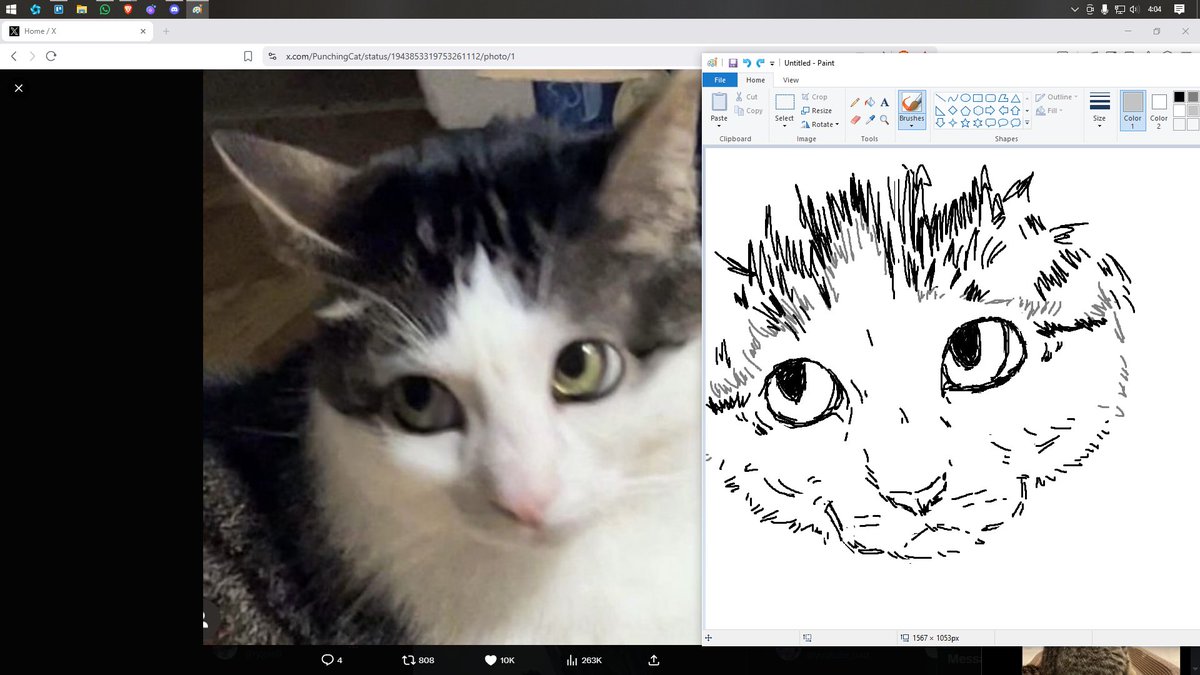Image resolution: width=1200 pixels, height=675 pixels.
Task: Select the Fill with color bucket tool
Action: 870,102
